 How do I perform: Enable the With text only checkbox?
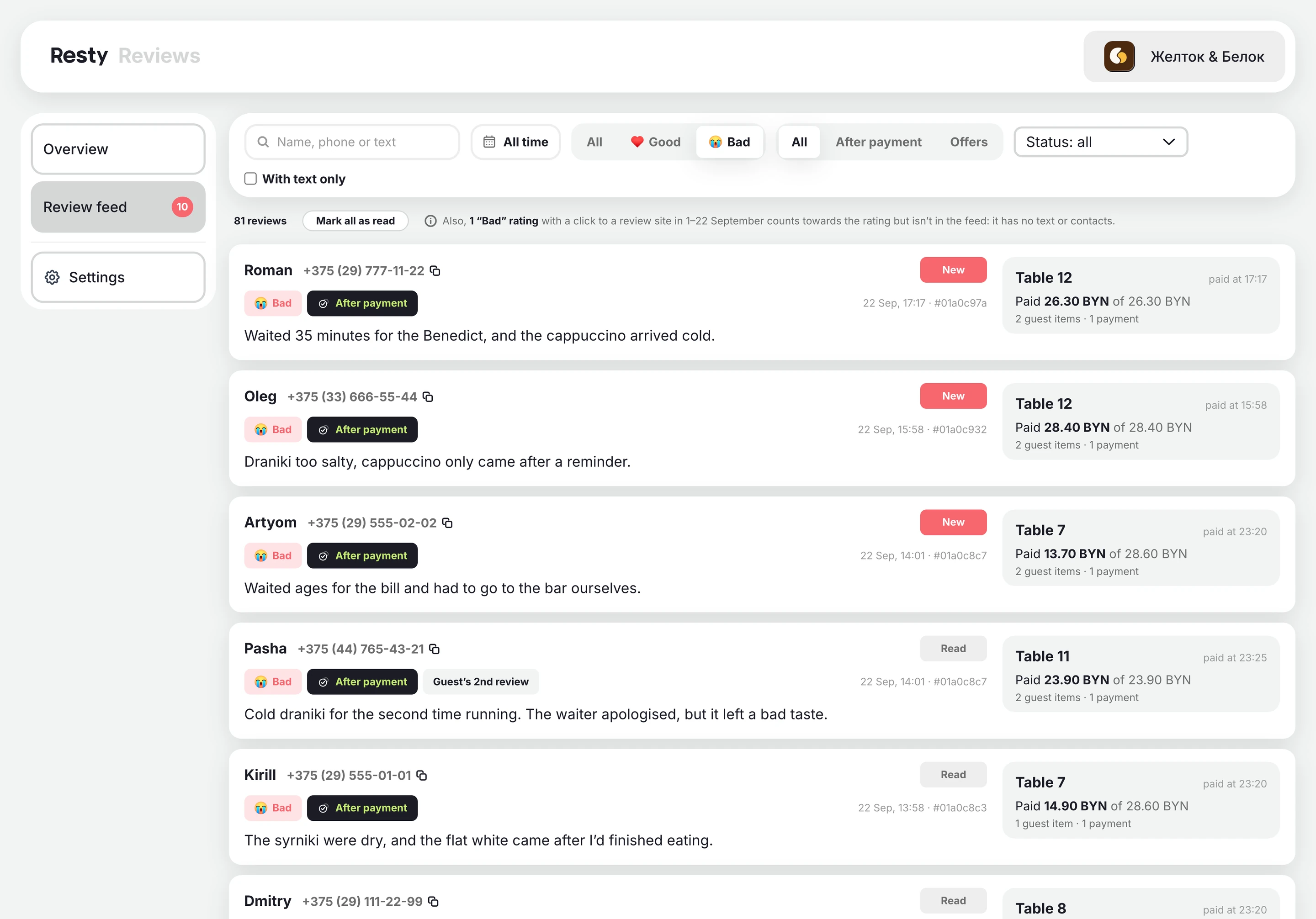tap(250, 179)
